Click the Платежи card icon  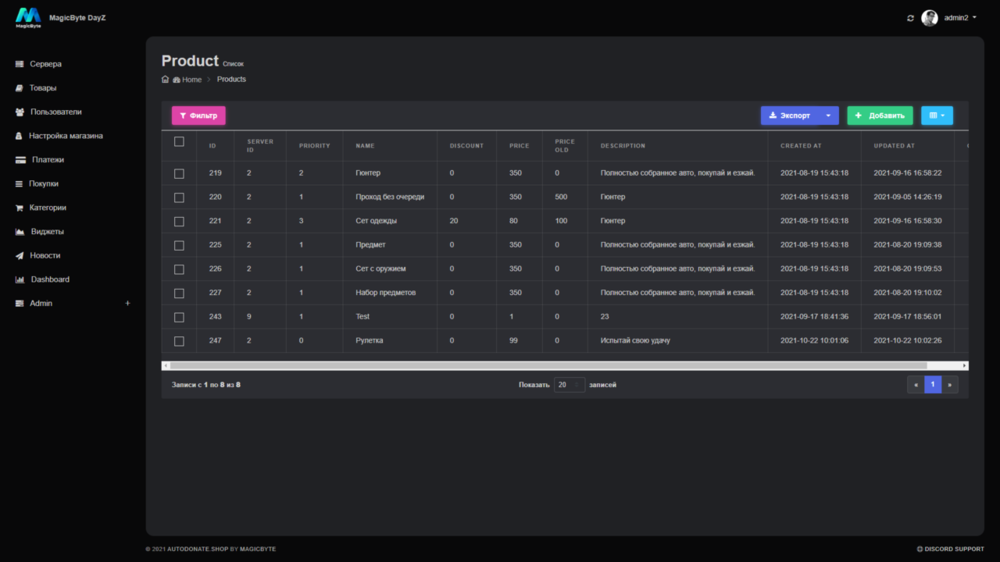(x=20, y=159)
